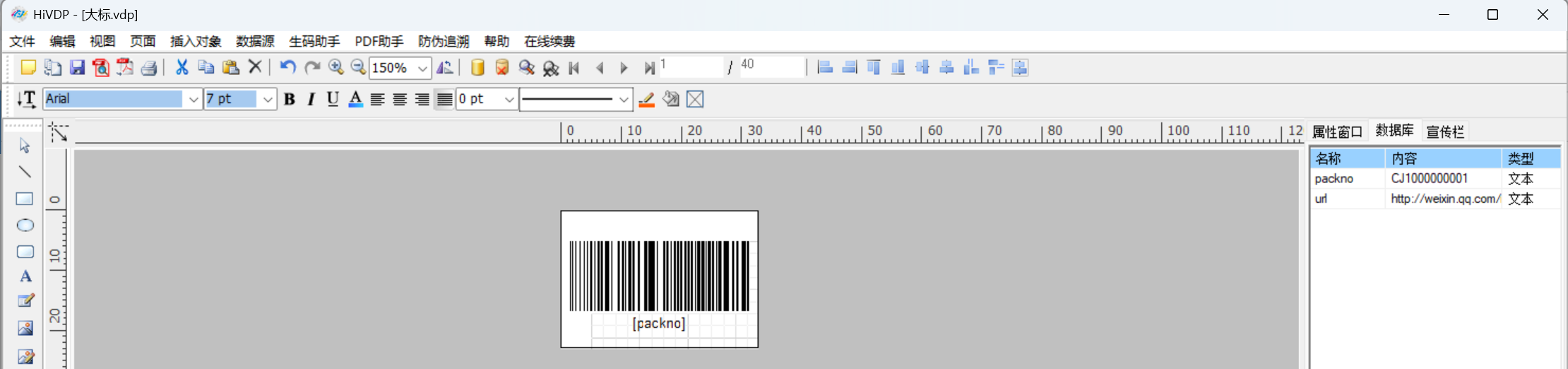This screenshot has height=369, width=1568.
Task: Select the packno row in database table
Action: pos(1435,179)
